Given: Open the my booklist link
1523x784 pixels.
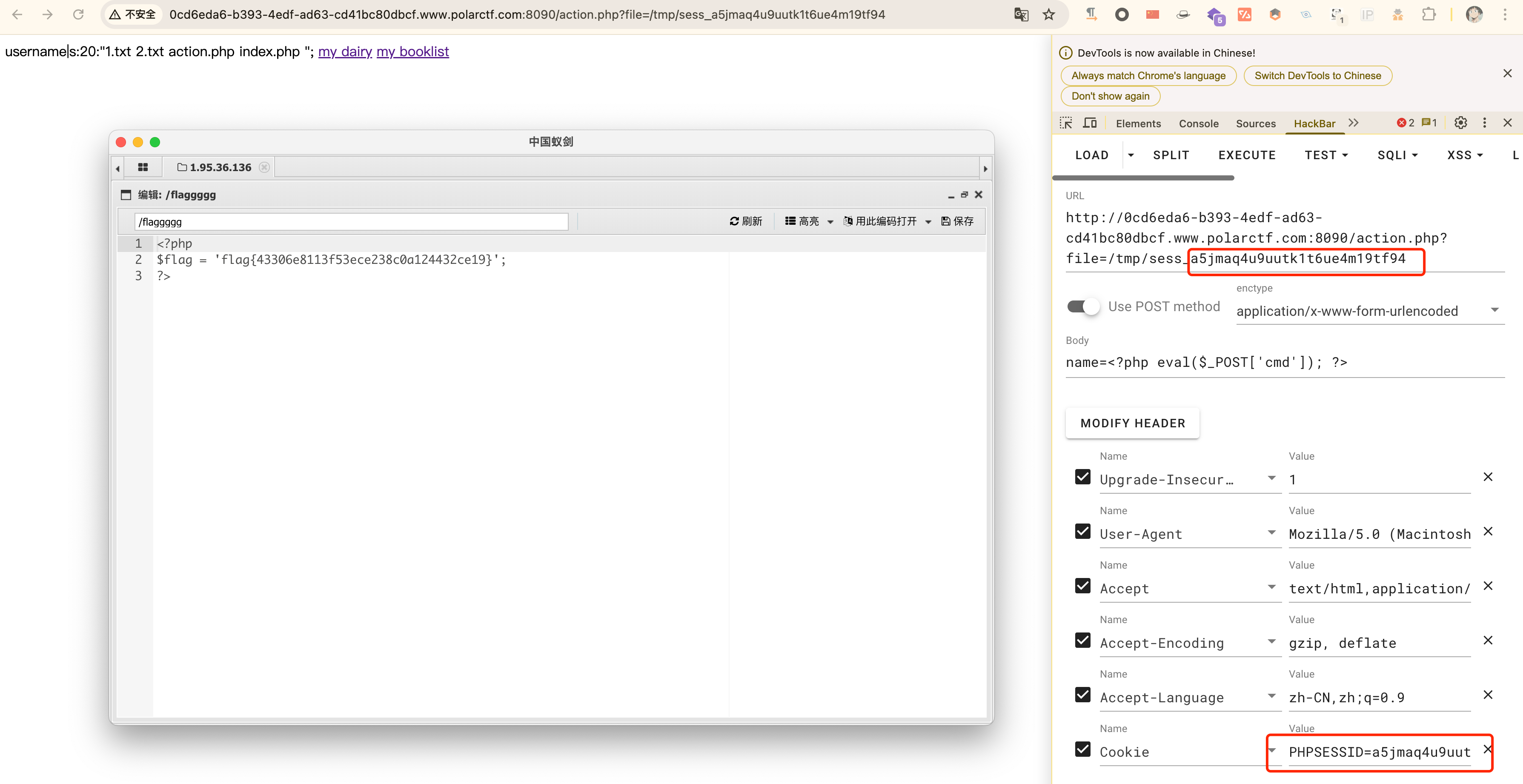Looking at the screenshot, I should pos(412,52).
